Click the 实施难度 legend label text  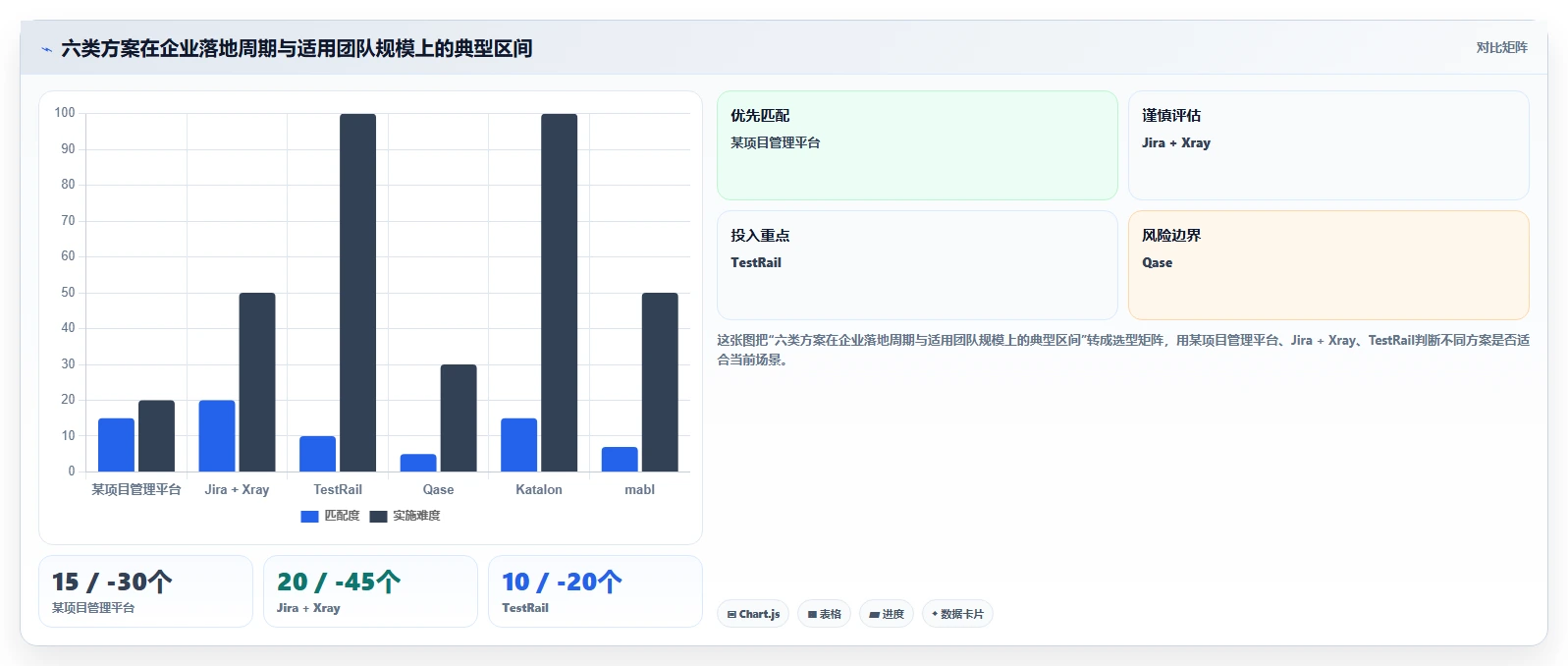click(x=416, y=516)
